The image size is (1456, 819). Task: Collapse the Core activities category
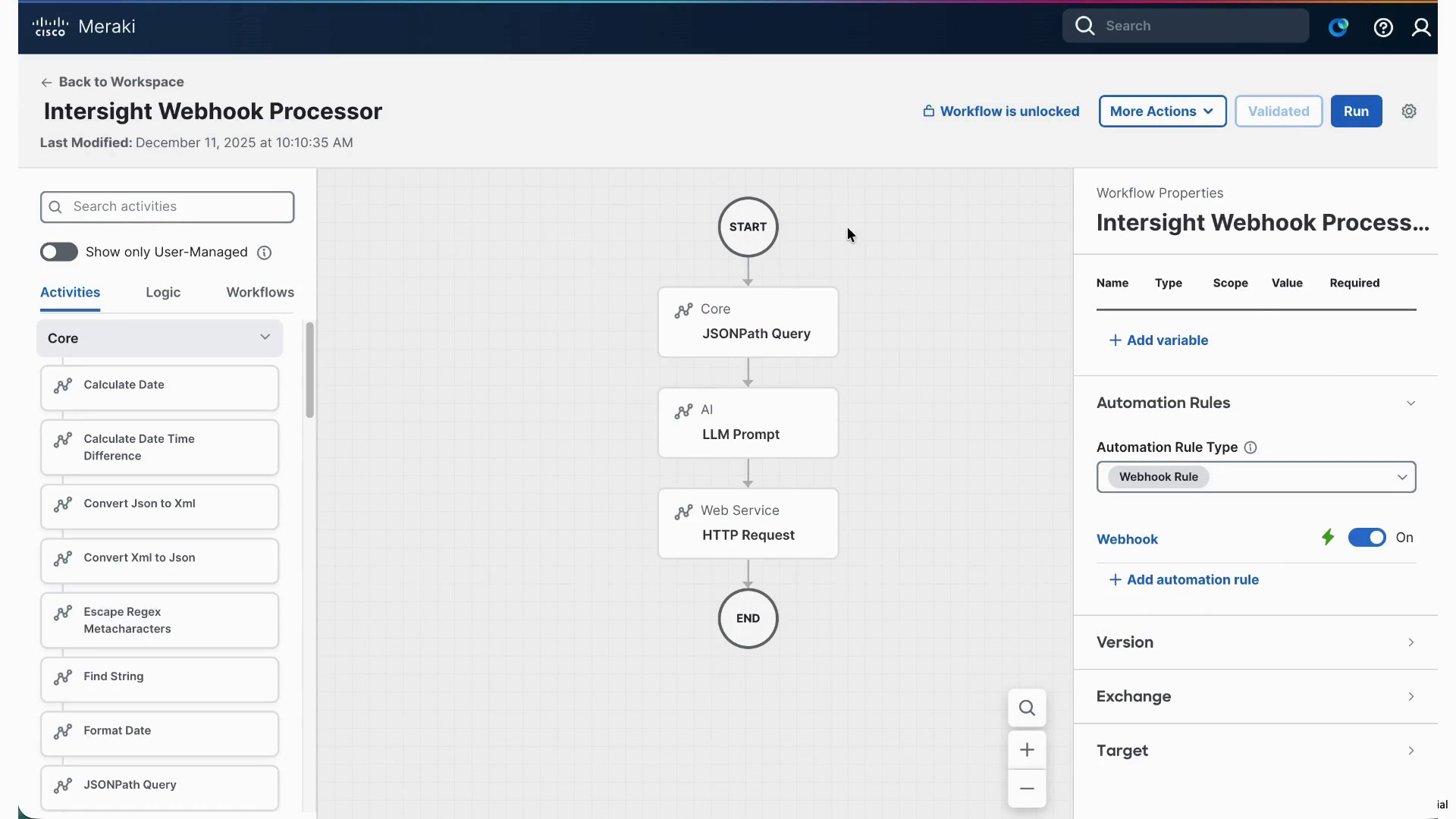pyautogui.click(x=159, y=337)
